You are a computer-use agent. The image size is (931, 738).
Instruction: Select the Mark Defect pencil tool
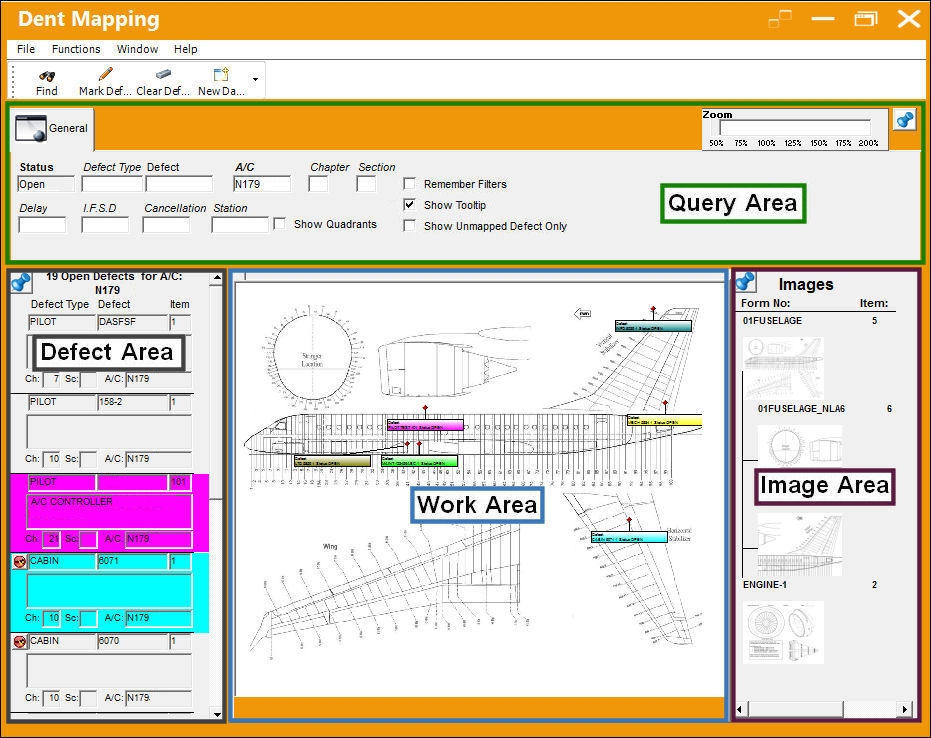click(x=105, y=74)
